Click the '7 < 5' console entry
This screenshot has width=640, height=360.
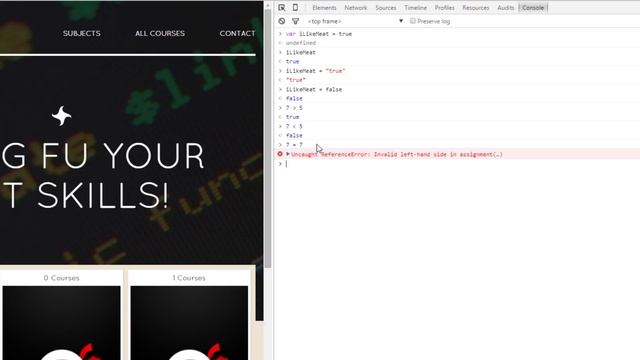294,126
